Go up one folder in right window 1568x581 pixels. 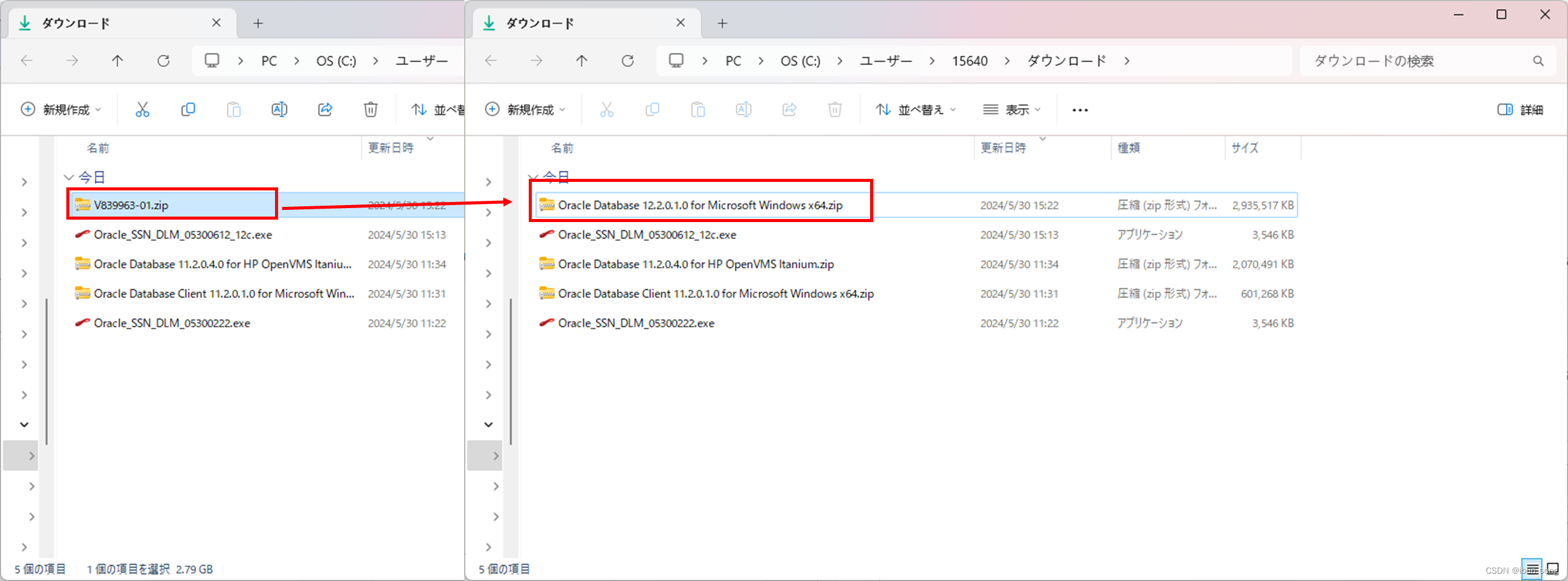(x=582, y=61)
